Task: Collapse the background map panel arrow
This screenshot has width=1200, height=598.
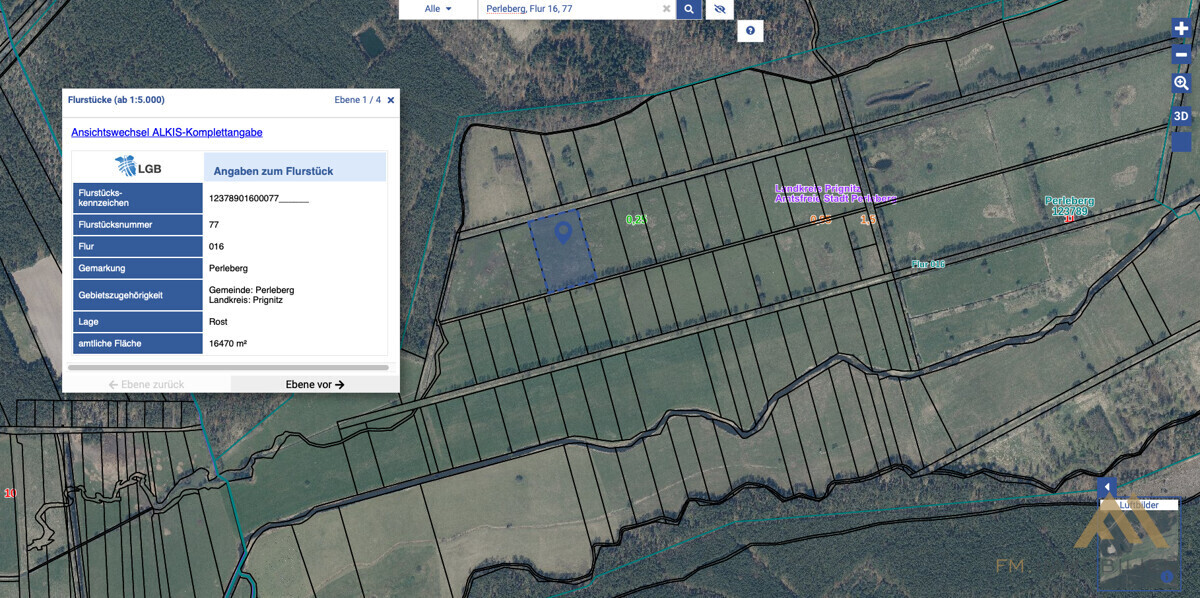Action: click(1106, 488)
